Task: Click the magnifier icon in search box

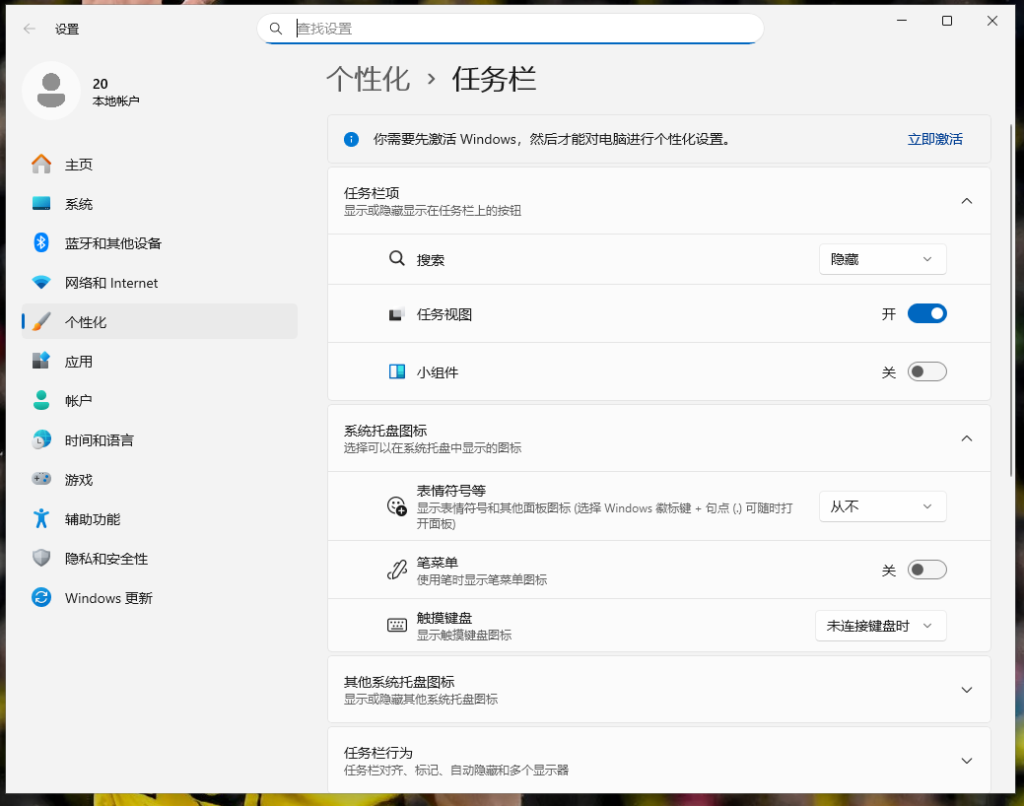Action: point(276,29)
